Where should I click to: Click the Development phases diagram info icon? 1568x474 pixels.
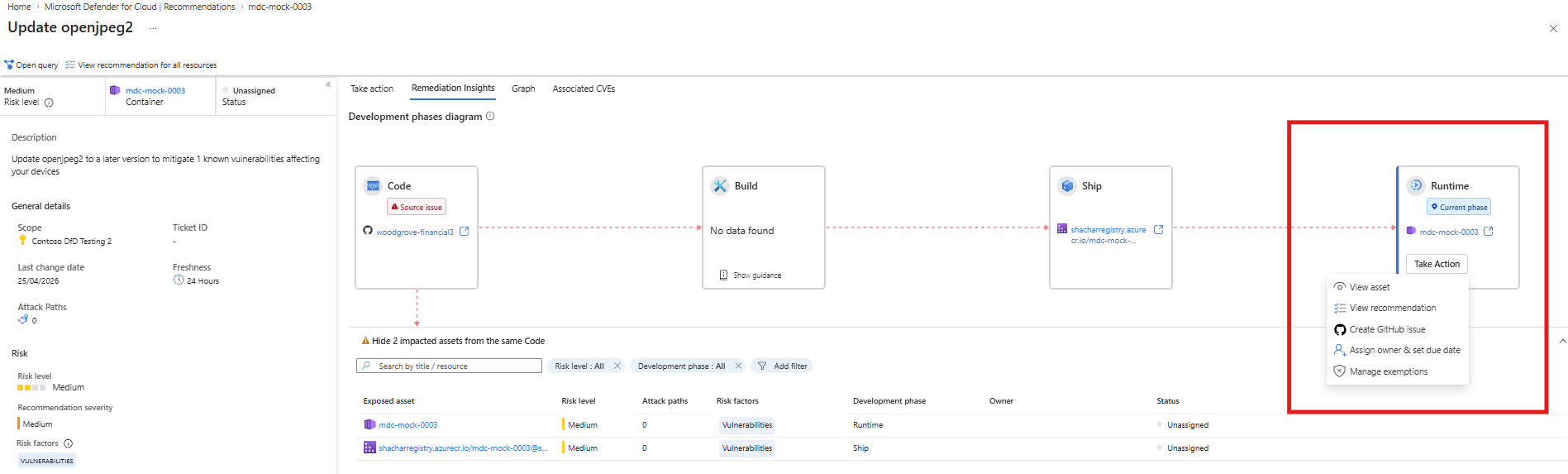click(490, 117)
